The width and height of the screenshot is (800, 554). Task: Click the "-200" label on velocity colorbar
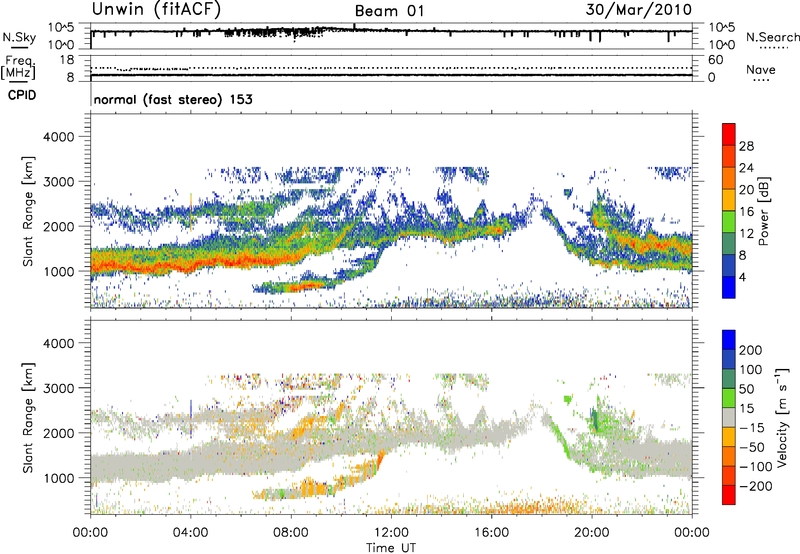tap(756, 486)
